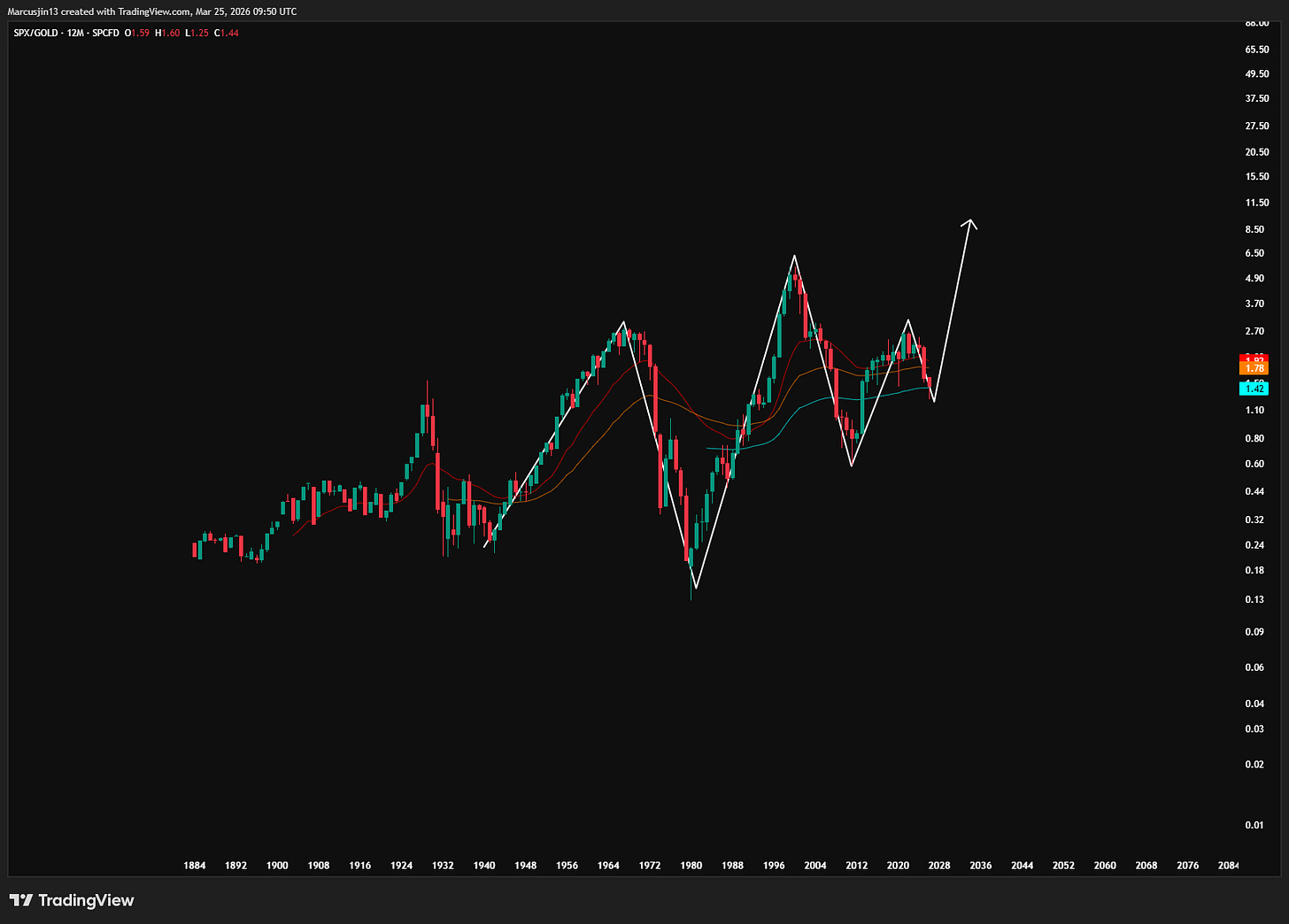The image size is (1289, 924).
Task: Click the 1908 year on time axis
Action: (x=319, y=866)
